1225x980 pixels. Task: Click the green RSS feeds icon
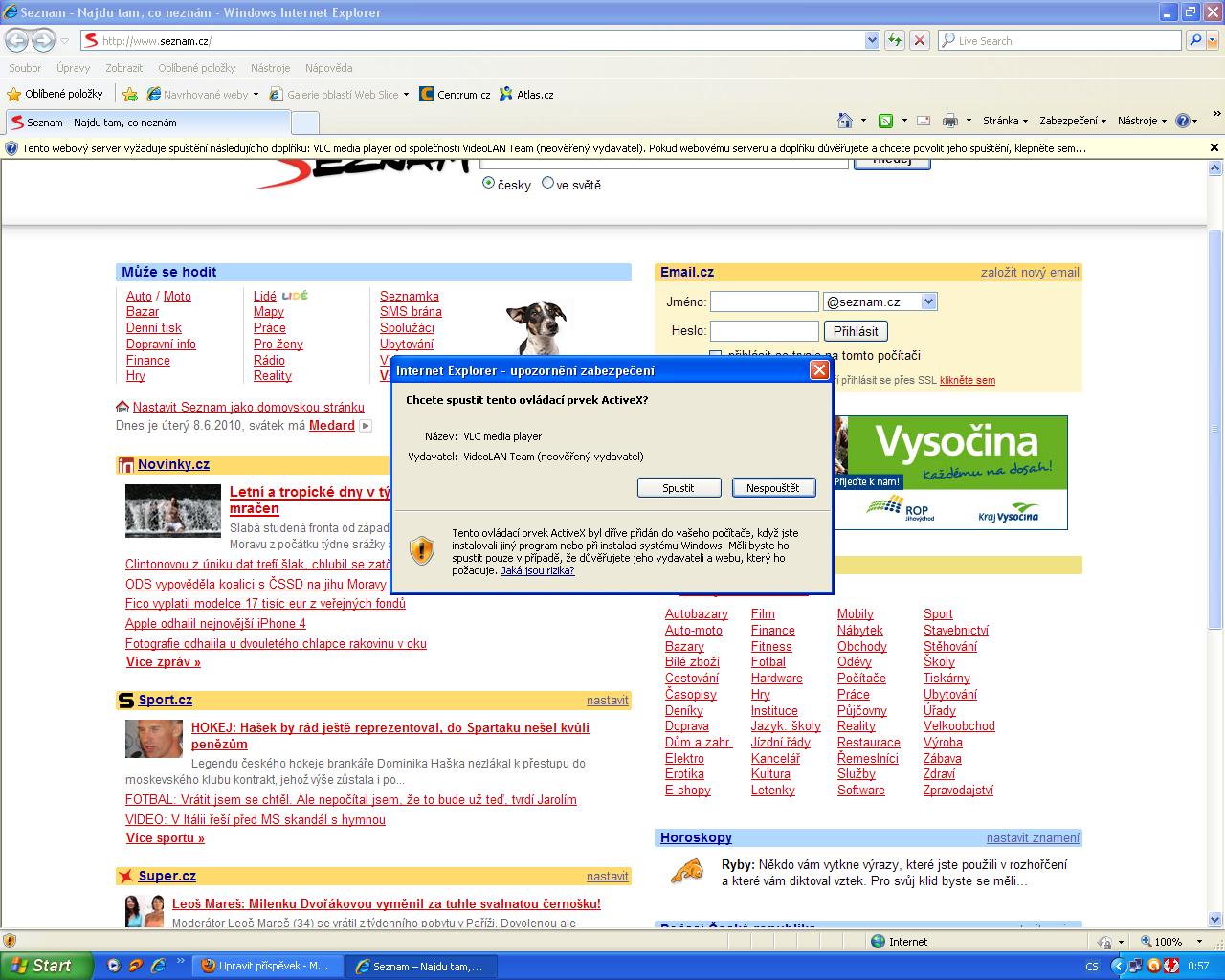(885, 121)
